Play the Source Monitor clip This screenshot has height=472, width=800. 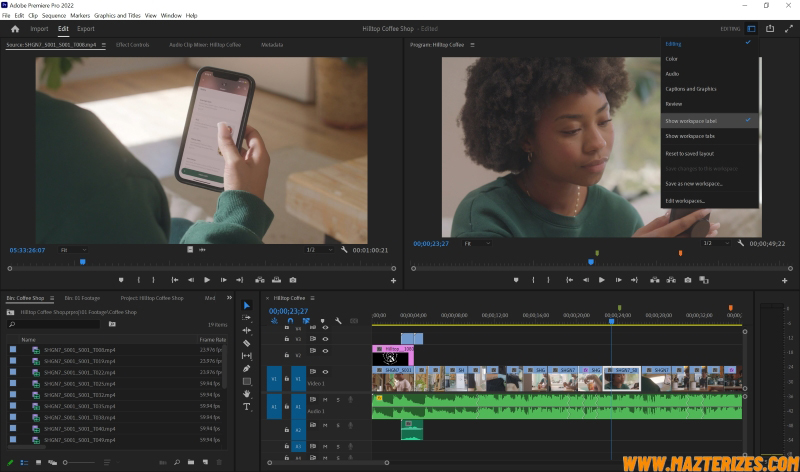[207, 280]
